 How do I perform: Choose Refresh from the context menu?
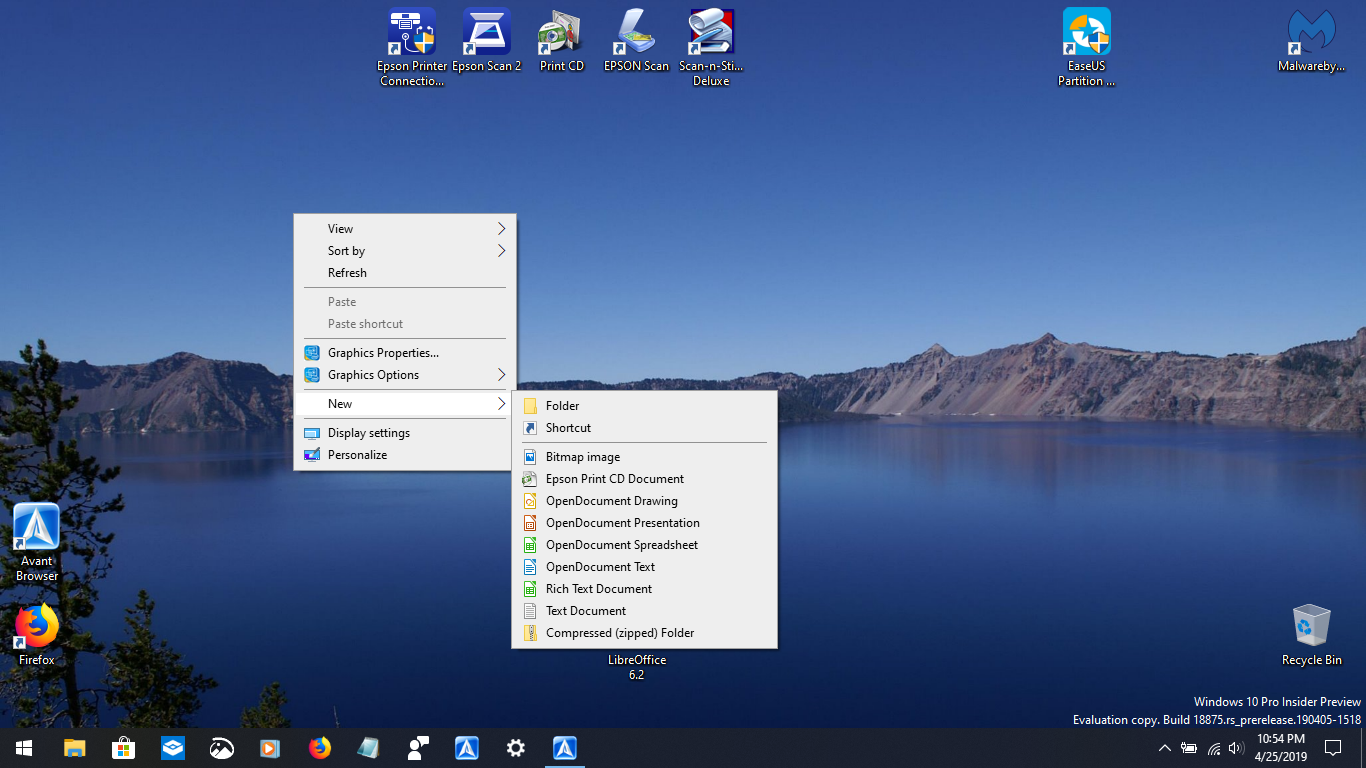click(x=404, y=273)
